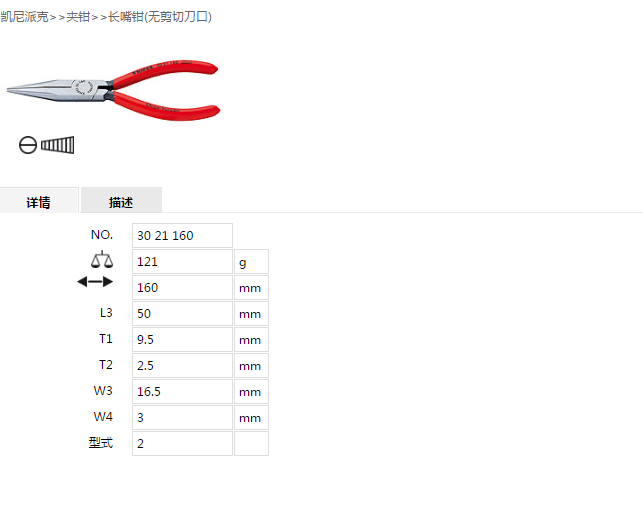Click the g unit cell beside weight
The height and width of the screenshot is (509, 643).
(x=251, y=262)
